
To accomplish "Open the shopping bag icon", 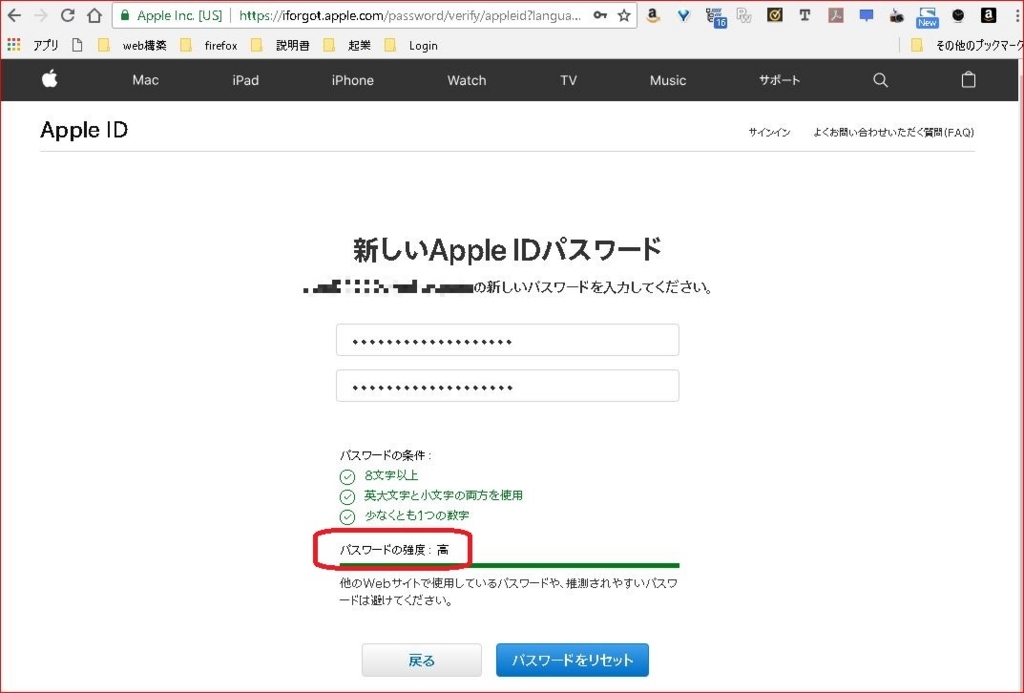I will pyautogui.click(x=968, y=79).
